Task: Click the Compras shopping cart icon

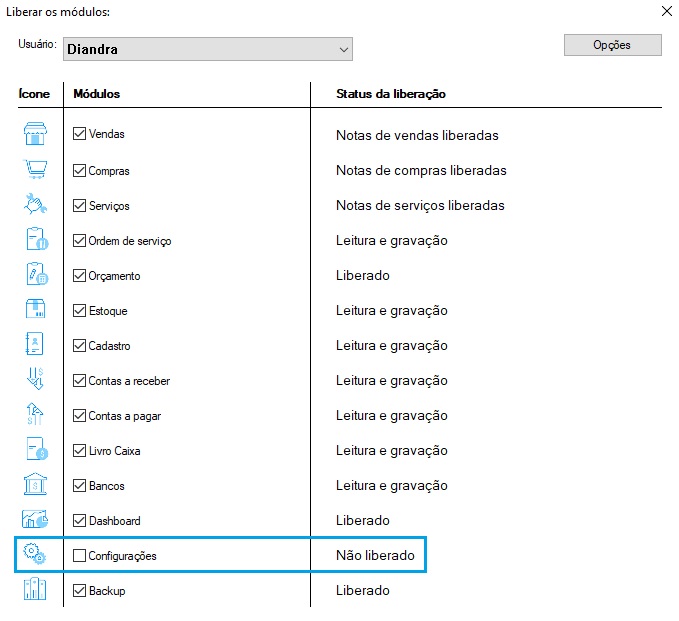Action: coord(35,170)
